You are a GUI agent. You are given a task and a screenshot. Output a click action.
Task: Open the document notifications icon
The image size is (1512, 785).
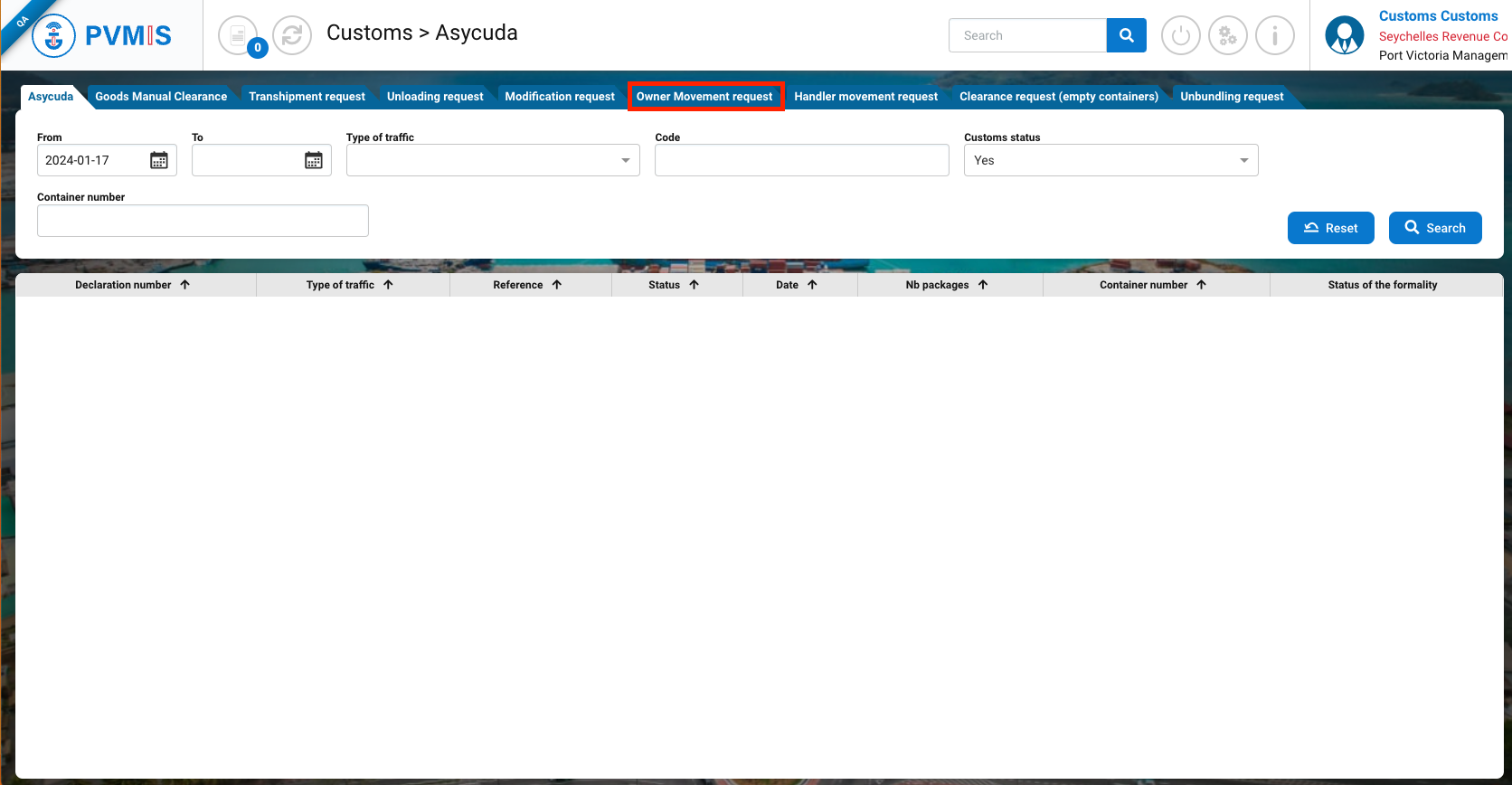point(238,36)
